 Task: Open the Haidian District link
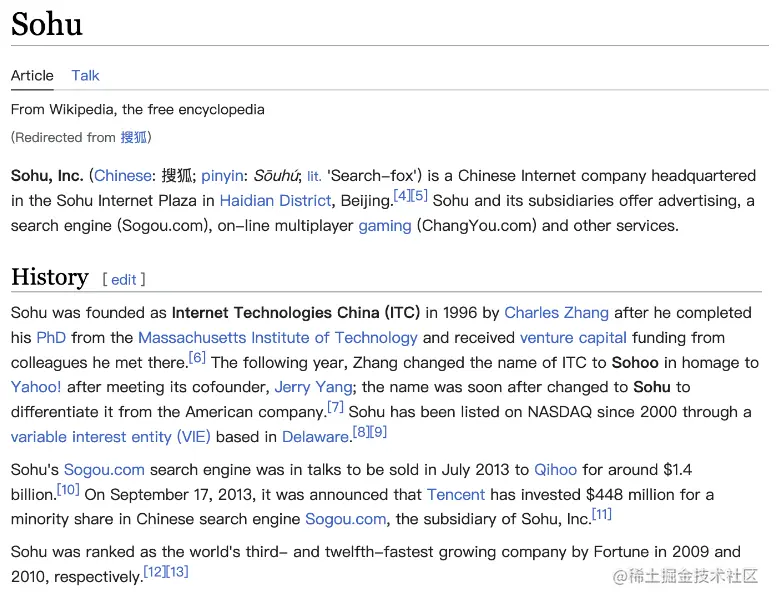click(275, 201)
